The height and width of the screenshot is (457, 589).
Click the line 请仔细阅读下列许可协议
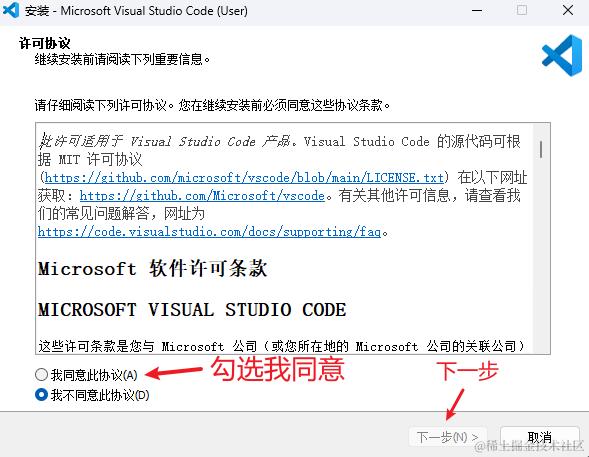point(213,105)
